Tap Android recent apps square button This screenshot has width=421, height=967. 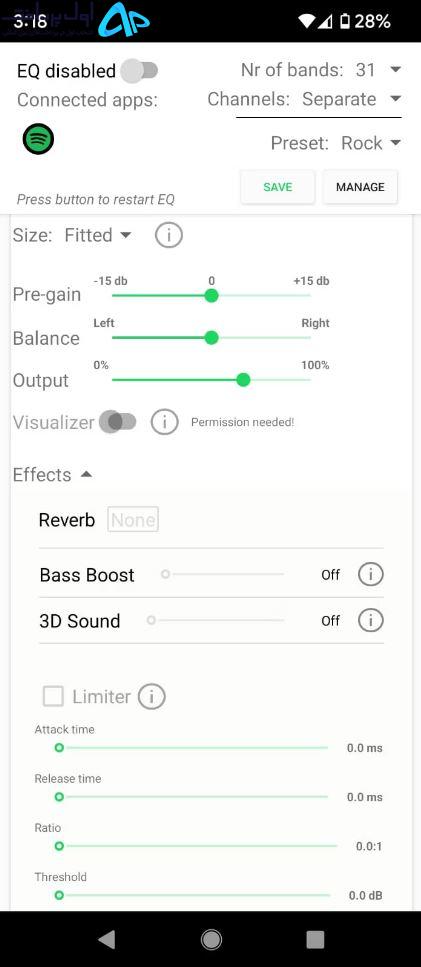(x=315, y=939)
